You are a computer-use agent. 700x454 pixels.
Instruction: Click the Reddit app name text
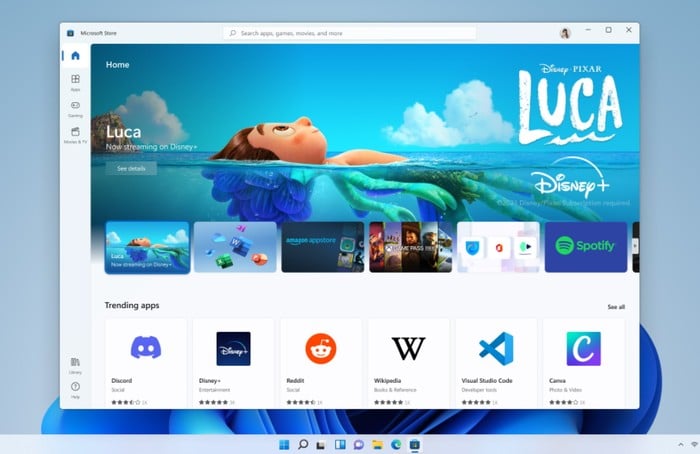click(295, 381)
